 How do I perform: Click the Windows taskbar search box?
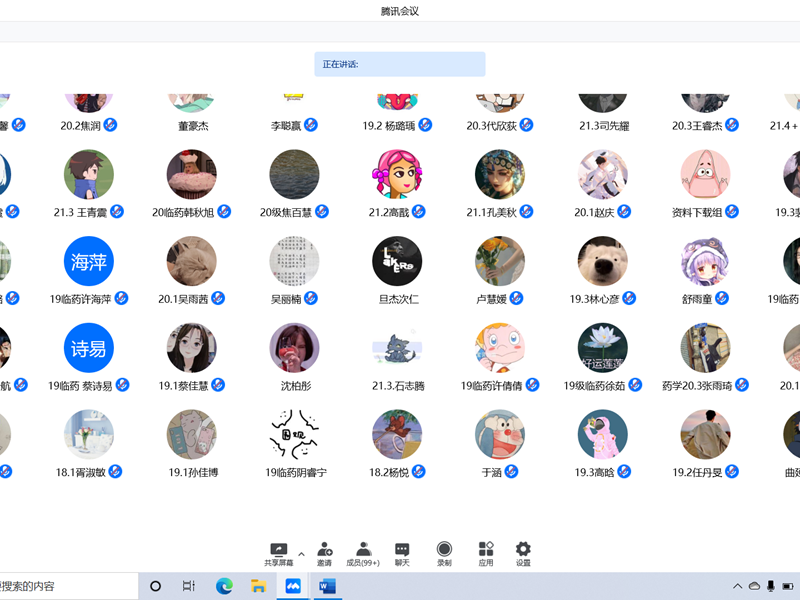coord(65,586)
